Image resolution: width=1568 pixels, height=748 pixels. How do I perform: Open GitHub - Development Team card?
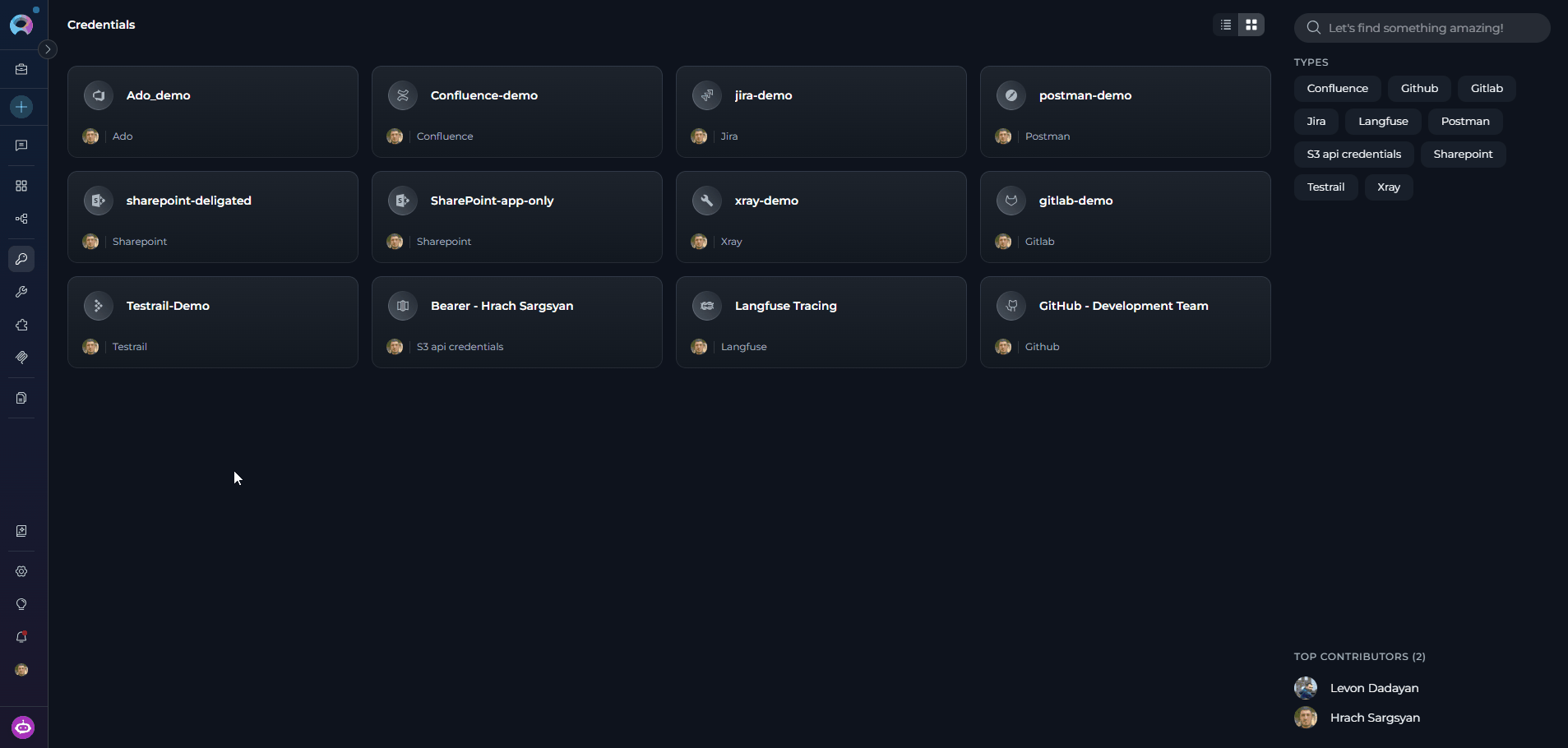click(1126, 322)
